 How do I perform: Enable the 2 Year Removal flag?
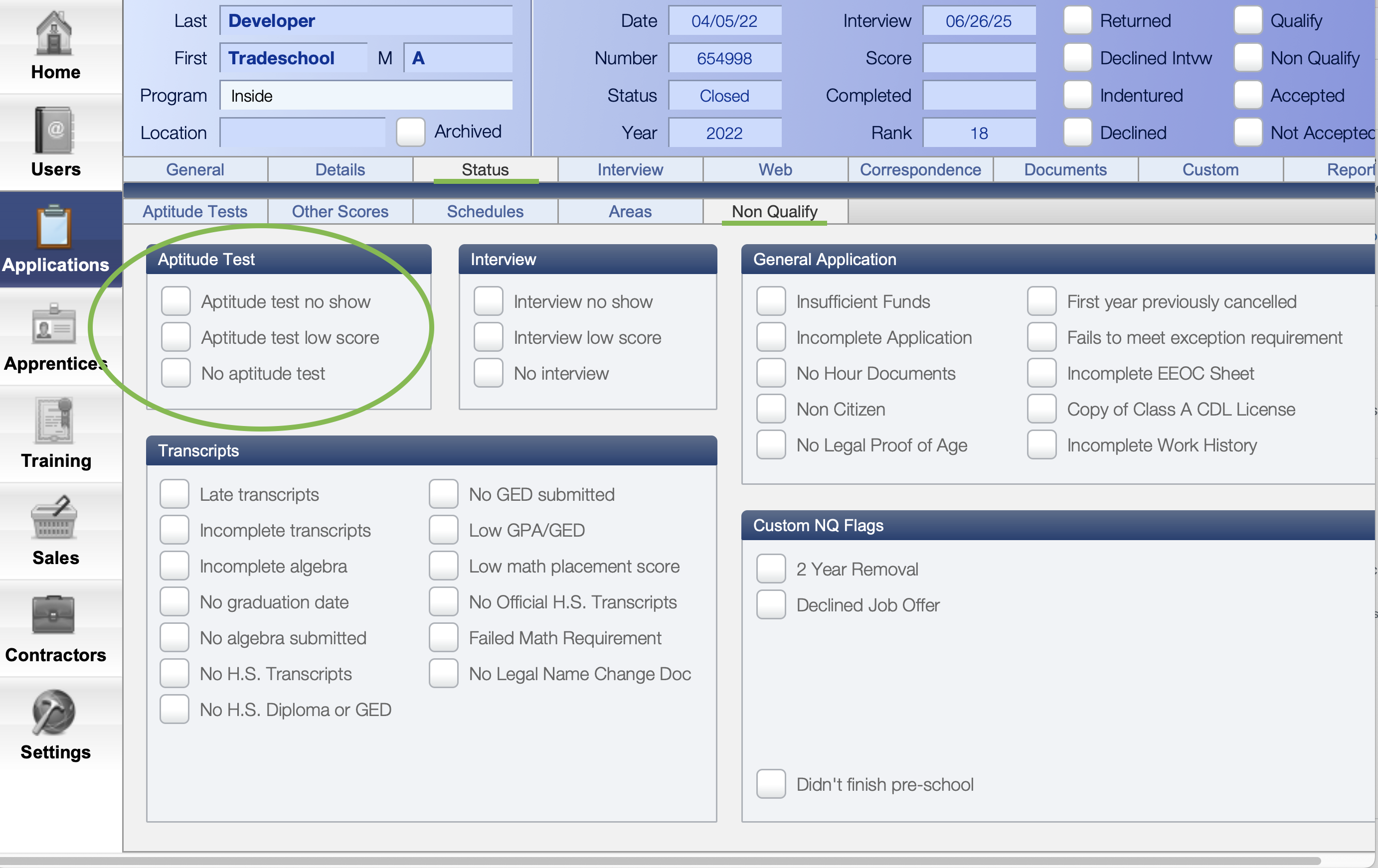pyautogui.click(x=771, y=569)
